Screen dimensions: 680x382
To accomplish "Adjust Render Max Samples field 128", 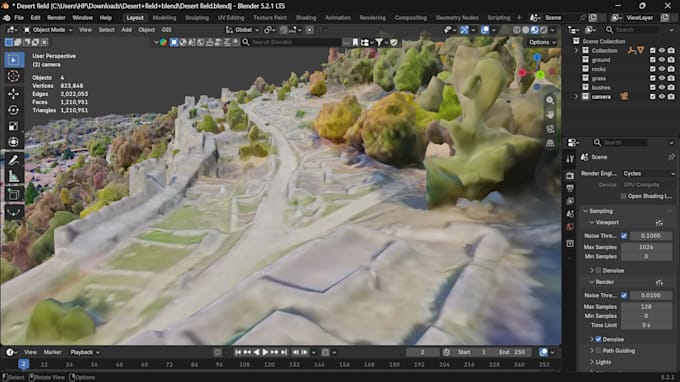I will click(x=646, y=307).
